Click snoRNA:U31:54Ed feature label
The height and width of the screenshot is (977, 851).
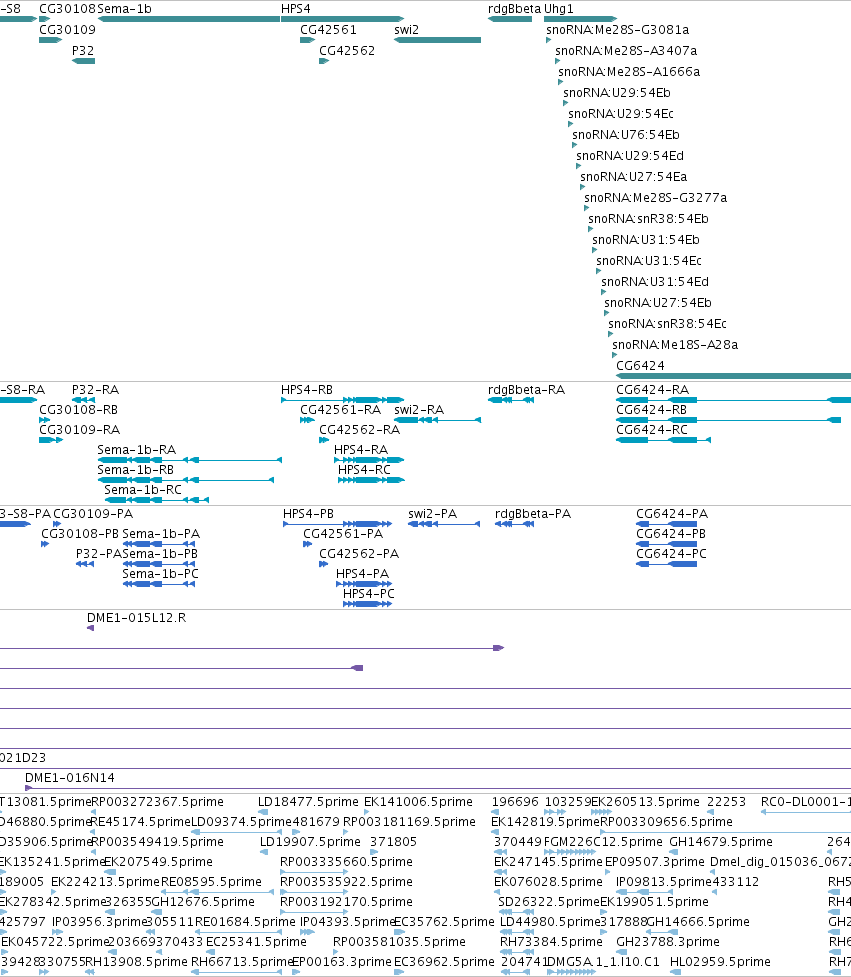point(655,282)
